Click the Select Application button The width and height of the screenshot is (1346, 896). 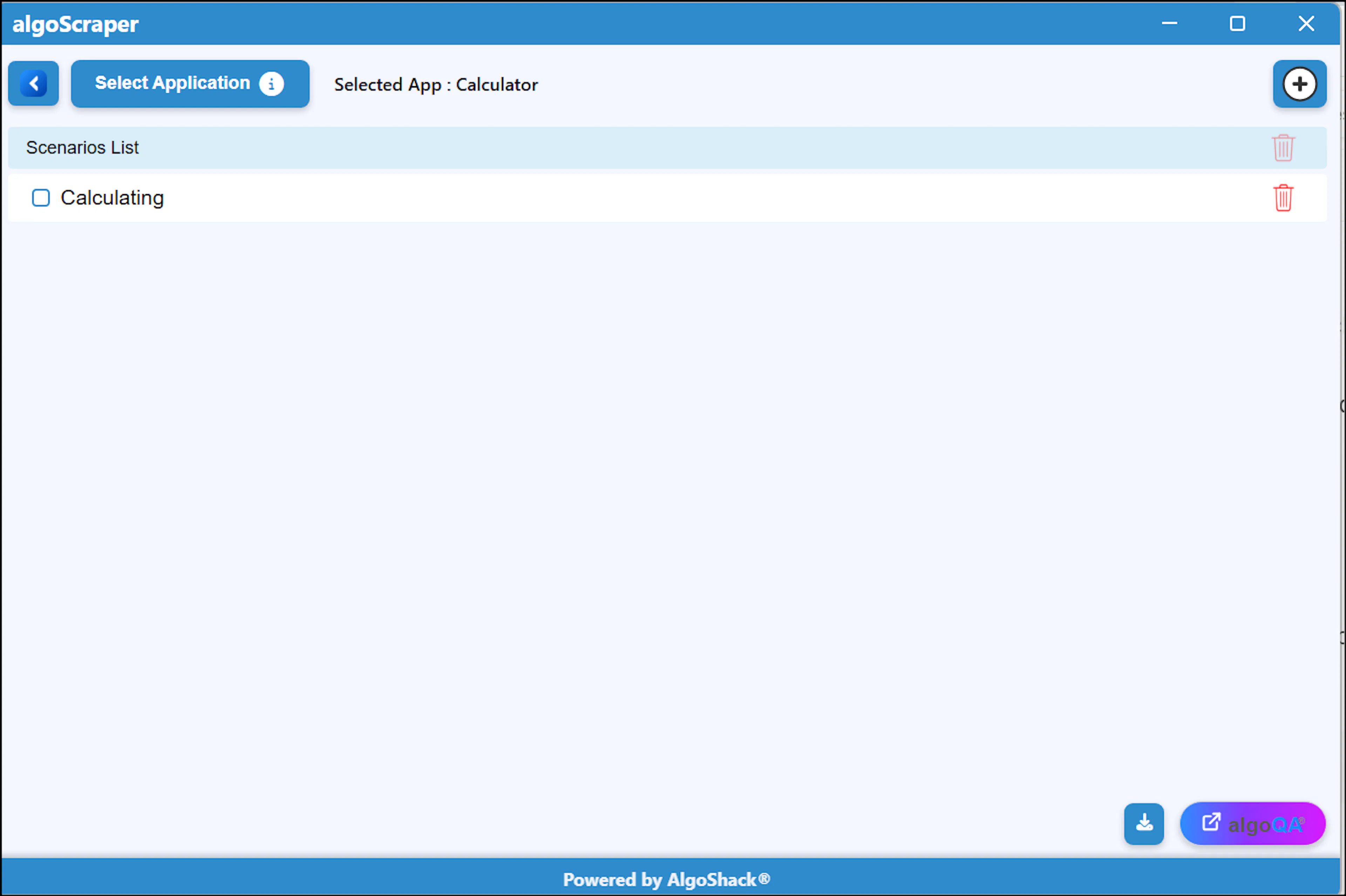190,84
